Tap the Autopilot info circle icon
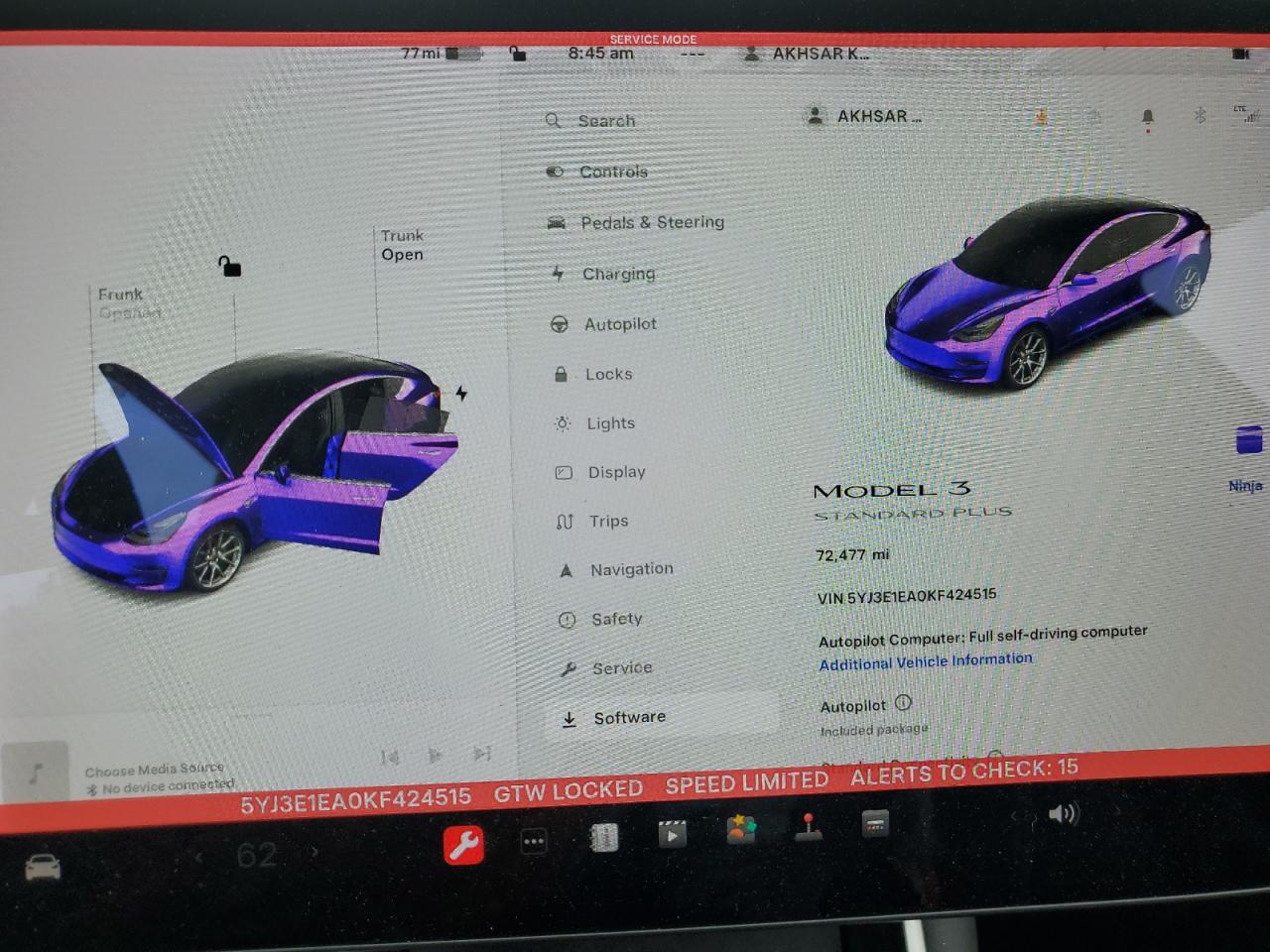This screenshot has width=1270, height=952. pyautogui.click(x=903, y=702)
